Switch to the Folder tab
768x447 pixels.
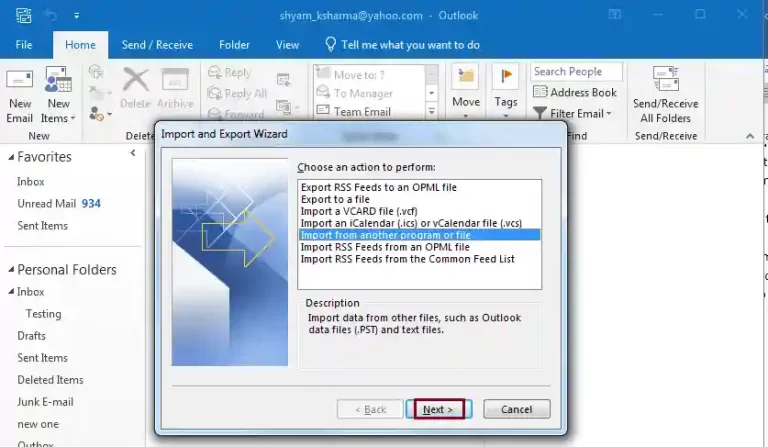tap(234, 45)
